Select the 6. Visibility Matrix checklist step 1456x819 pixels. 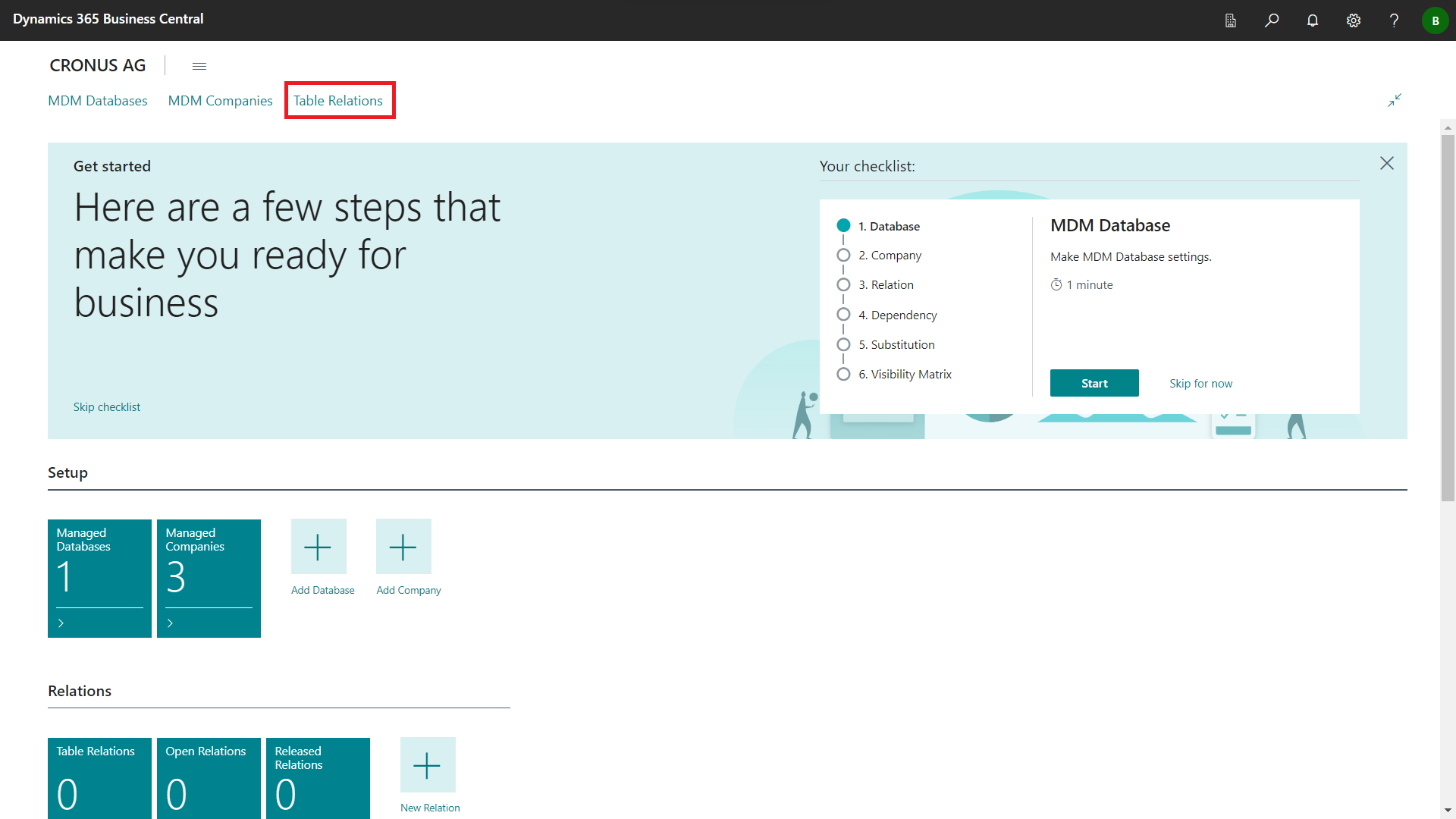tap(905, 375)
